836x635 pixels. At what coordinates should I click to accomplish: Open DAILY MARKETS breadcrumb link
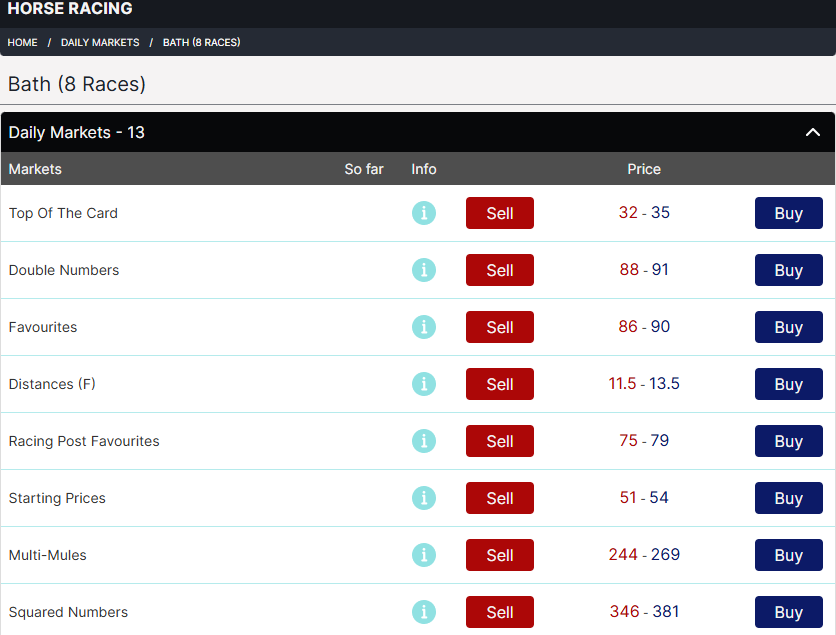(x=99, y=43)
